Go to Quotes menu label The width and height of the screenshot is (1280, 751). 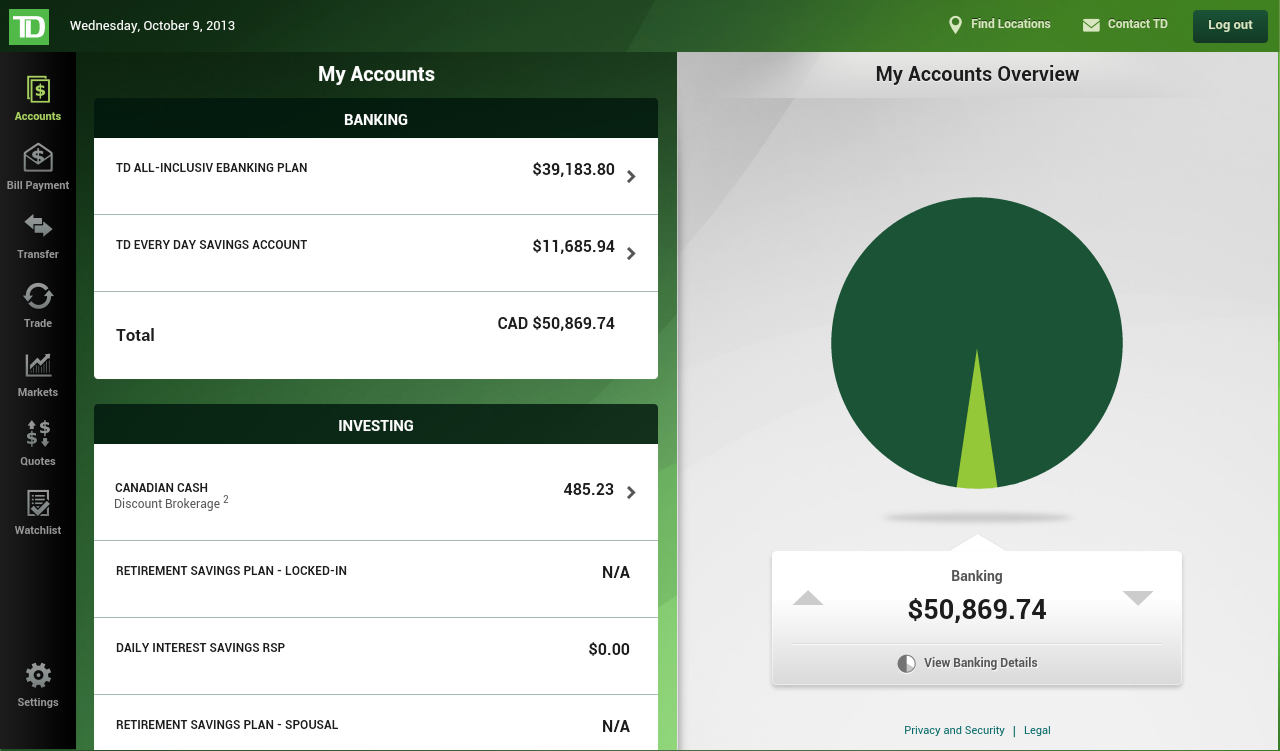click(38, 461)
